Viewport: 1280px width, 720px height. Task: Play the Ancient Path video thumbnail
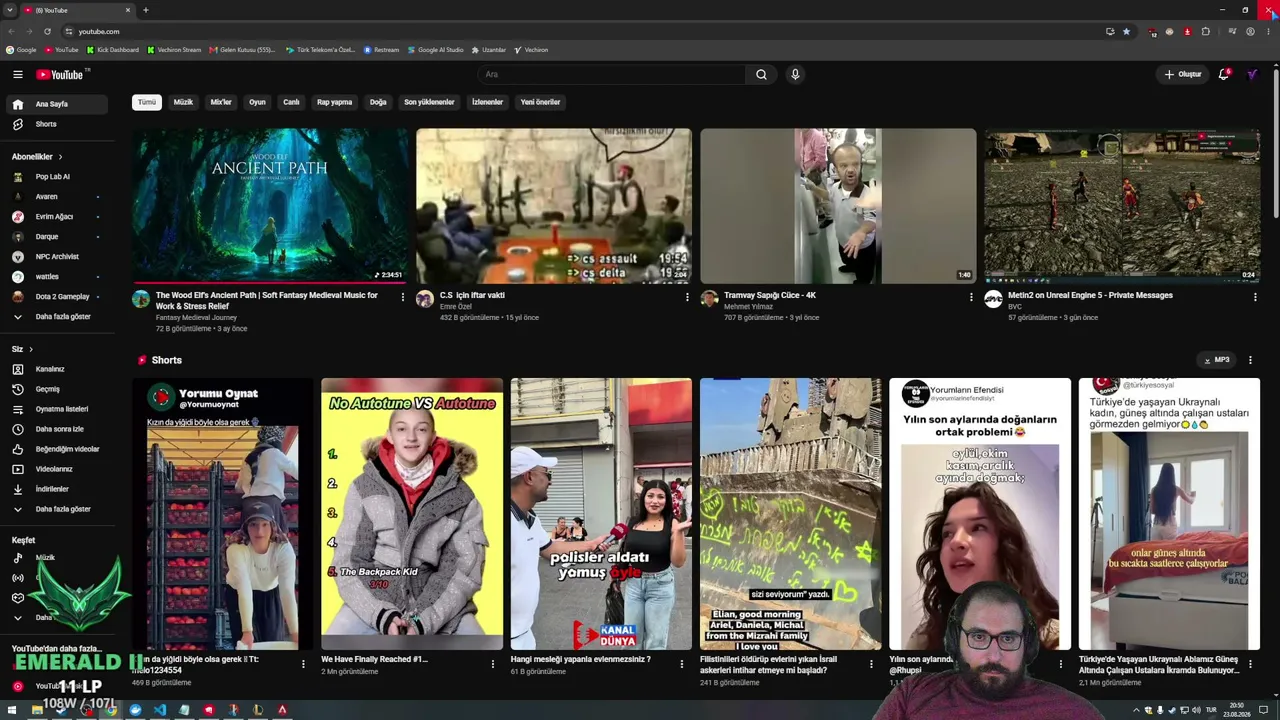point(270,205)
